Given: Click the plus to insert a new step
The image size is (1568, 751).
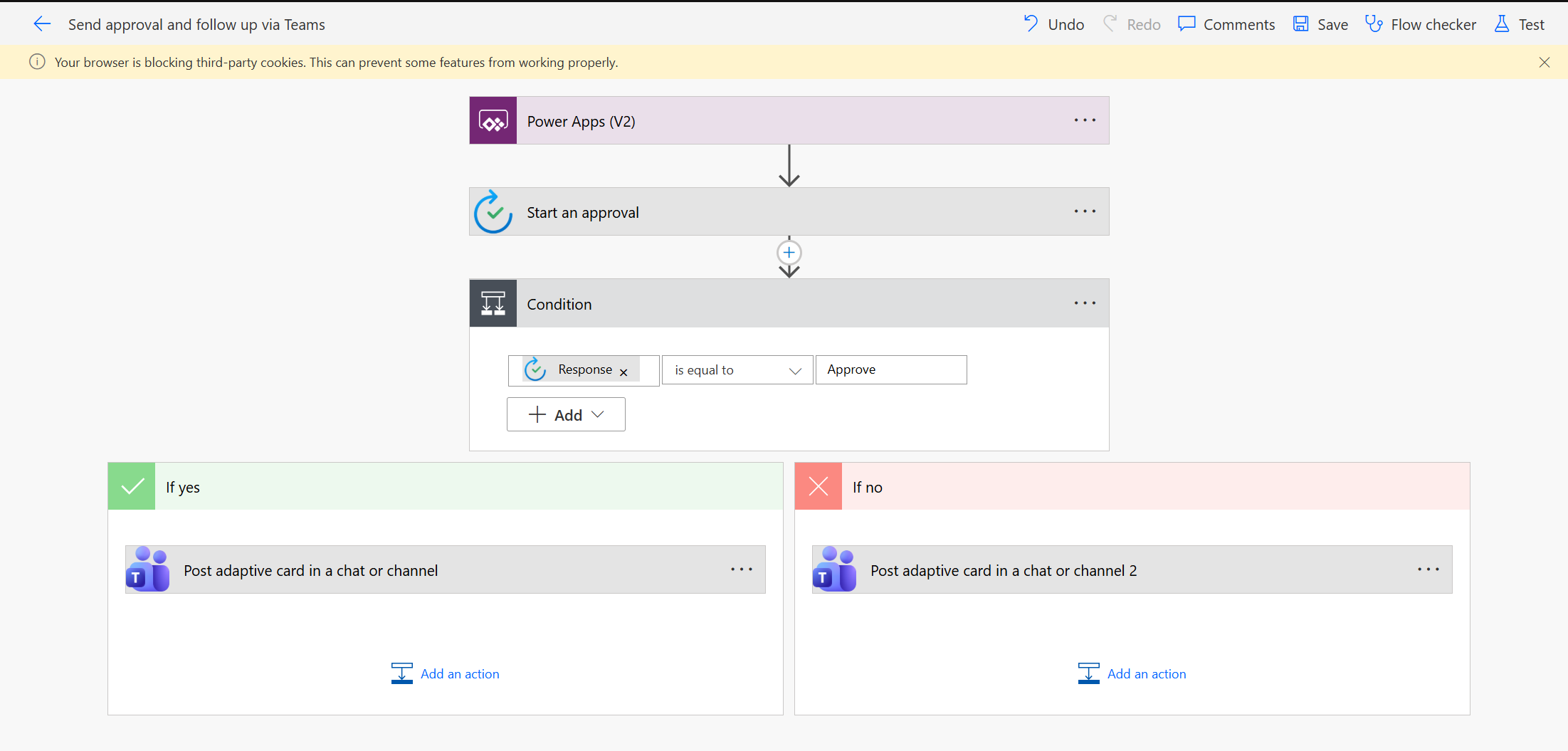Looking at the screenshot, I should click(789, 252).
